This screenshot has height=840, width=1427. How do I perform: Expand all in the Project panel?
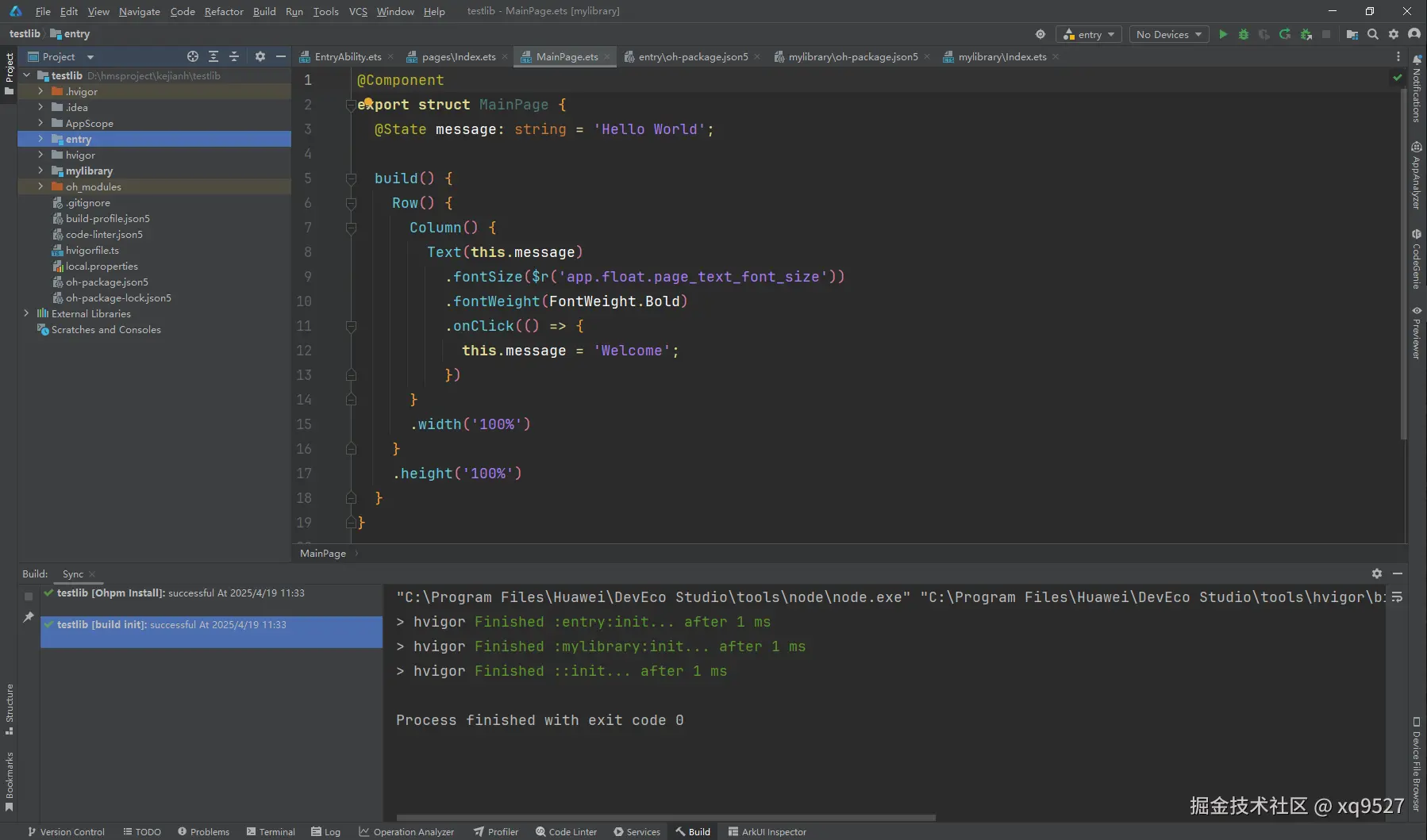(x=213, y=56)
